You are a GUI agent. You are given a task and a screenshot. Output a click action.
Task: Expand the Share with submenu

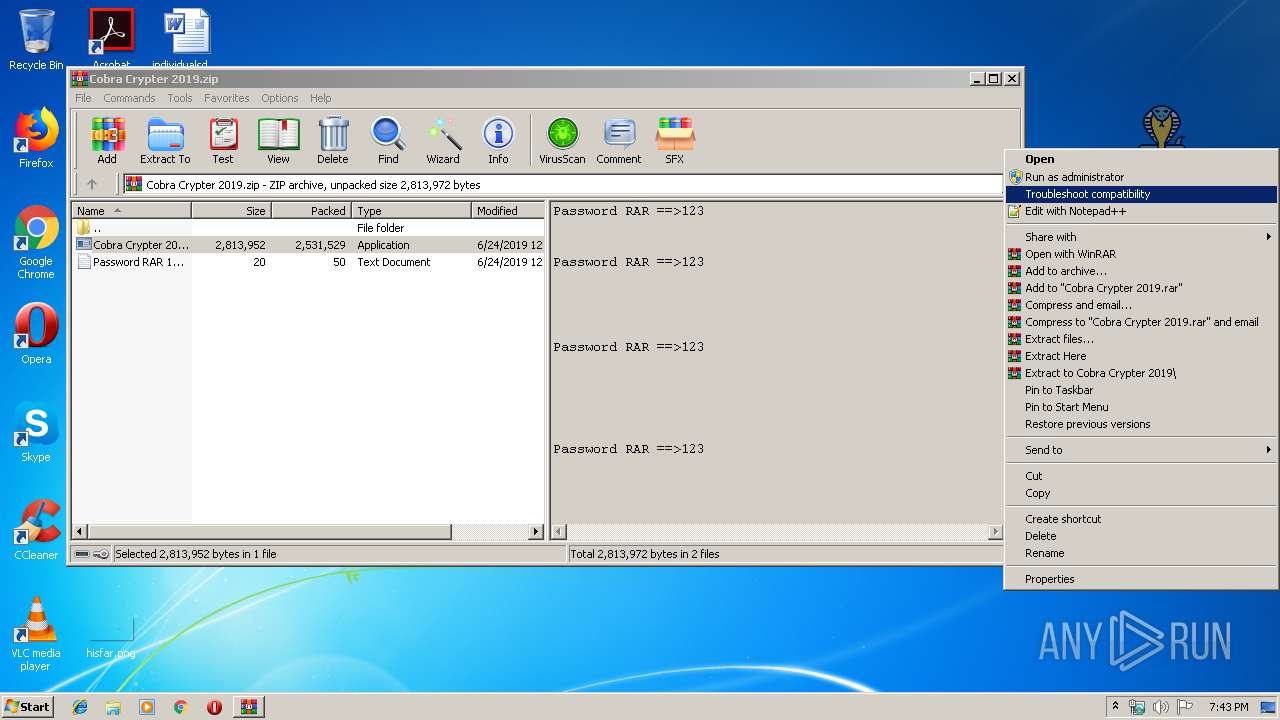tap(1141, 237)
